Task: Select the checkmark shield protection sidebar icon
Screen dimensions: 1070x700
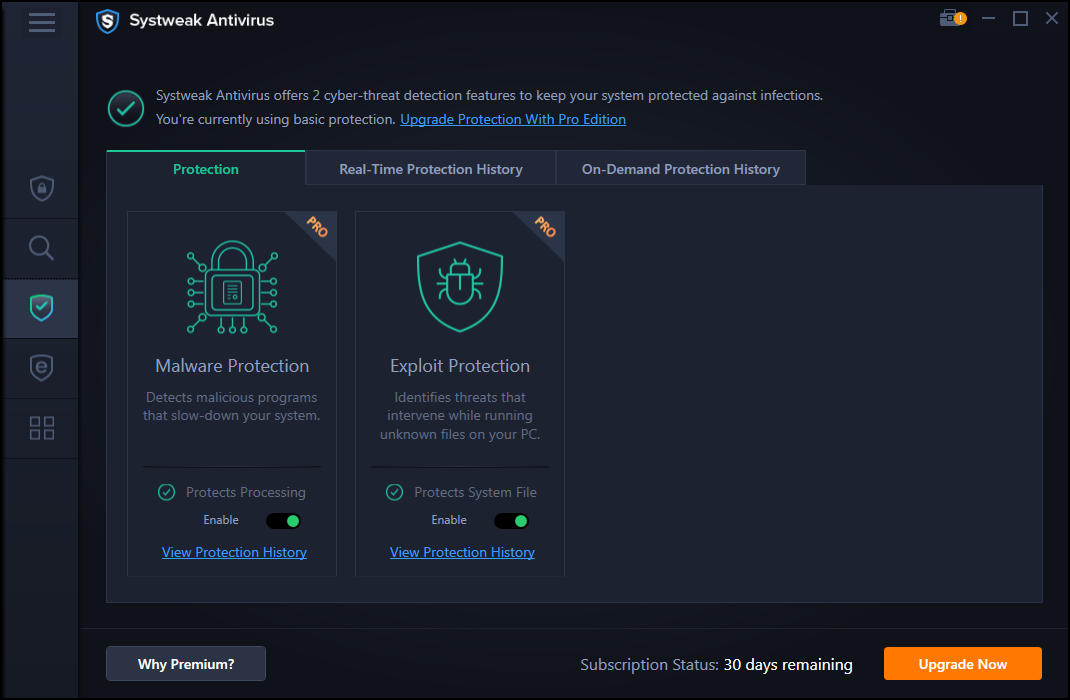Action: (42, 308)
